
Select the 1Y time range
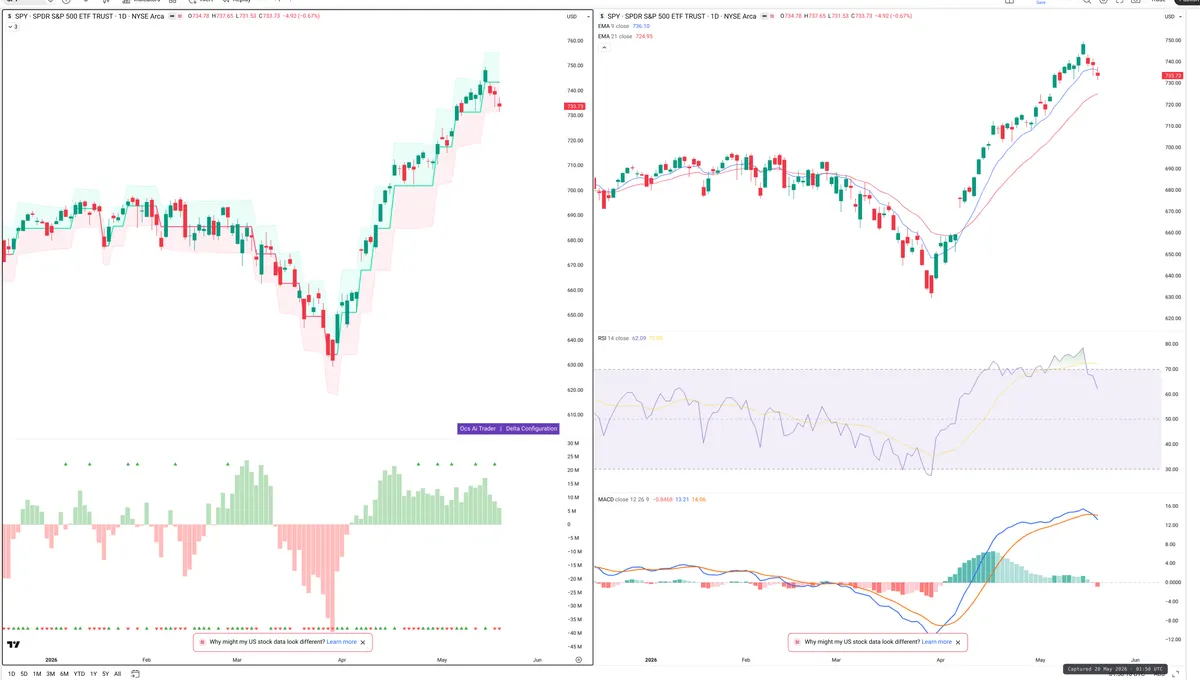point(93,674)
